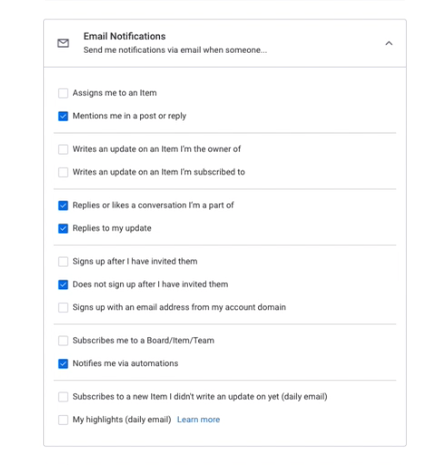Enable 'Assigns me to an Item' checkbox
Image resolution: width=446 pixels, height=465 pixels.
click(x=63, y=93)
